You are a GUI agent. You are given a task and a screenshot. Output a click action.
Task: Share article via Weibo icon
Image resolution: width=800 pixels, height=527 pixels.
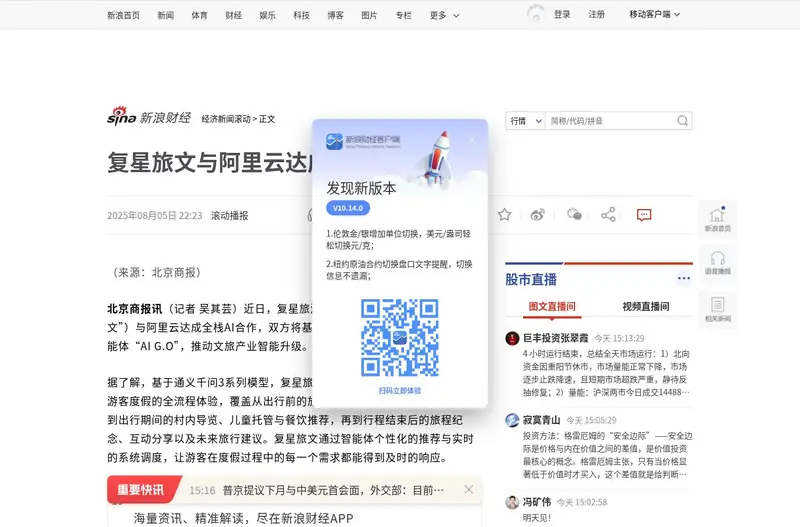click(538, 215)
